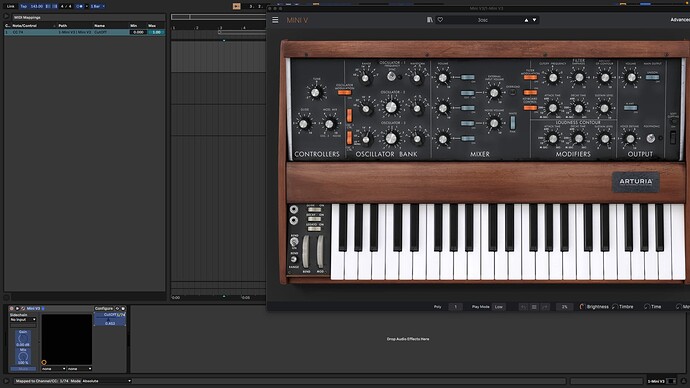Click the Mini V3 device power icon
The width and height of the screenshot is (690, 388).
tap(11, 308)
